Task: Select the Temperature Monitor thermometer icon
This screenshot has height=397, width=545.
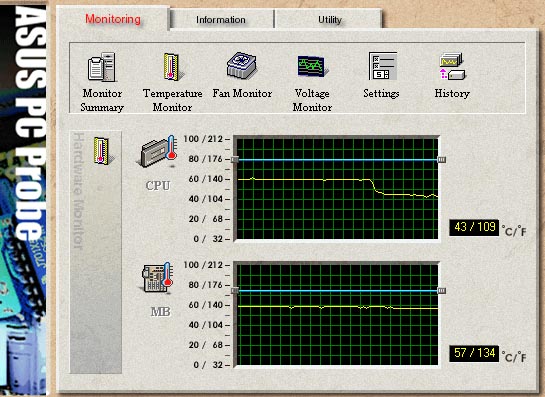Action: tap(172, 67)
